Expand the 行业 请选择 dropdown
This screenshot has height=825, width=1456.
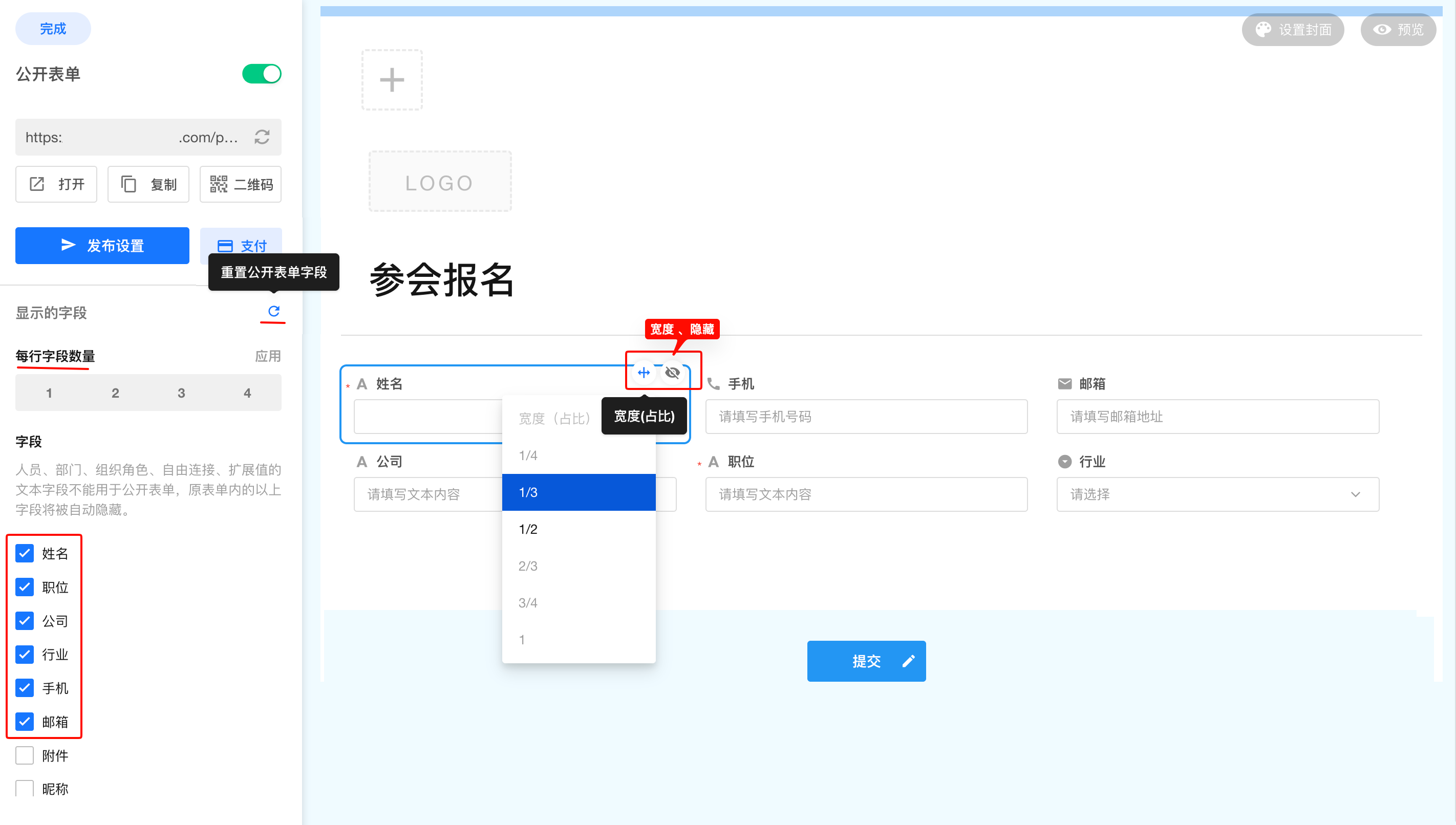pyautogui.click(x=1217, y=494)
